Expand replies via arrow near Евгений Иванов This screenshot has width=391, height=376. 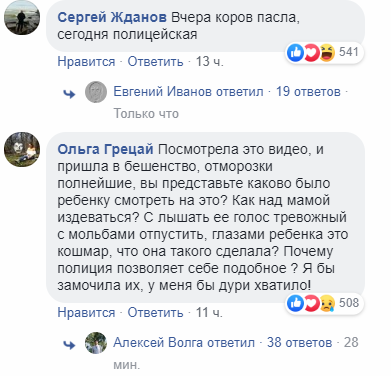pyautogui.click(x=69, y=94)
